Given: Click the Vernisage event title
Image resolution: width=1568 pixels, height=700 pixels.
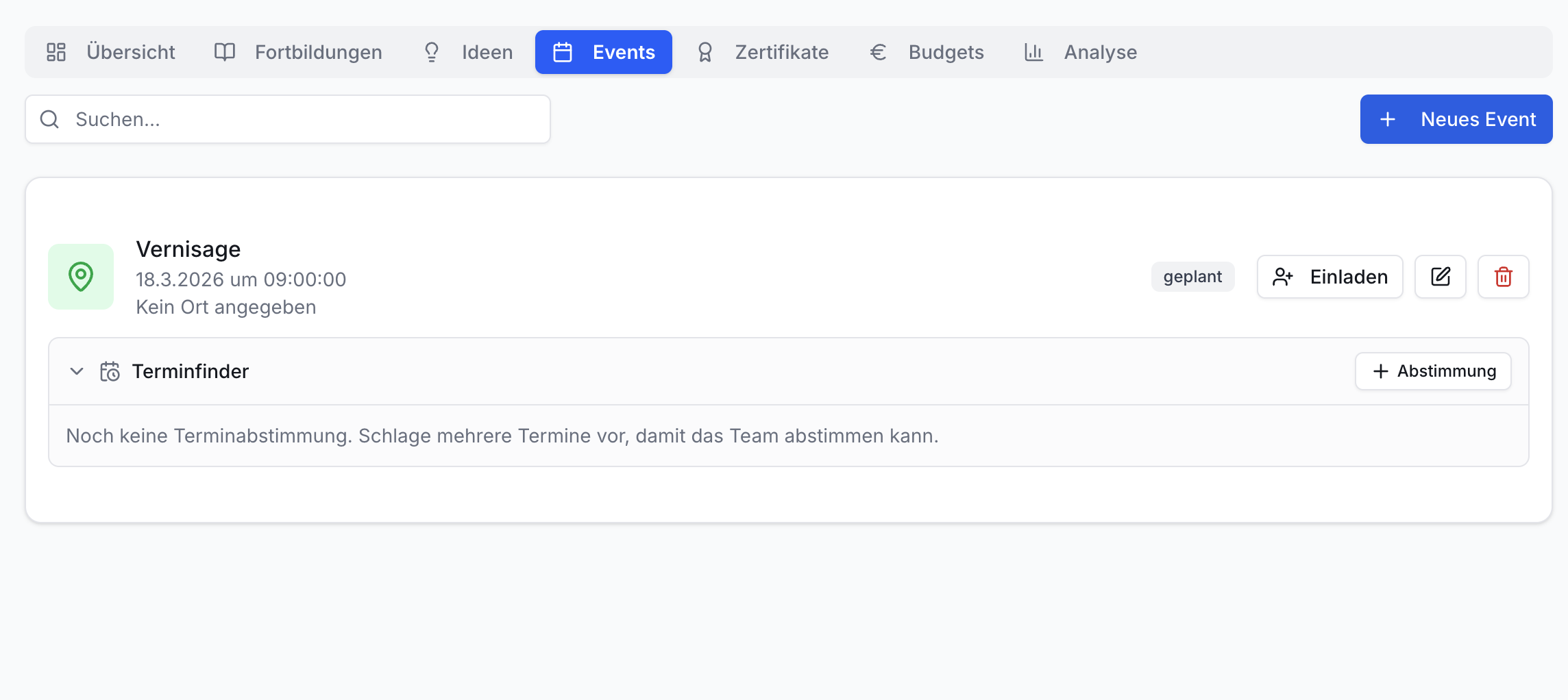Looking at the screenshot, I should pyautogui.click(x=188, y=249).
